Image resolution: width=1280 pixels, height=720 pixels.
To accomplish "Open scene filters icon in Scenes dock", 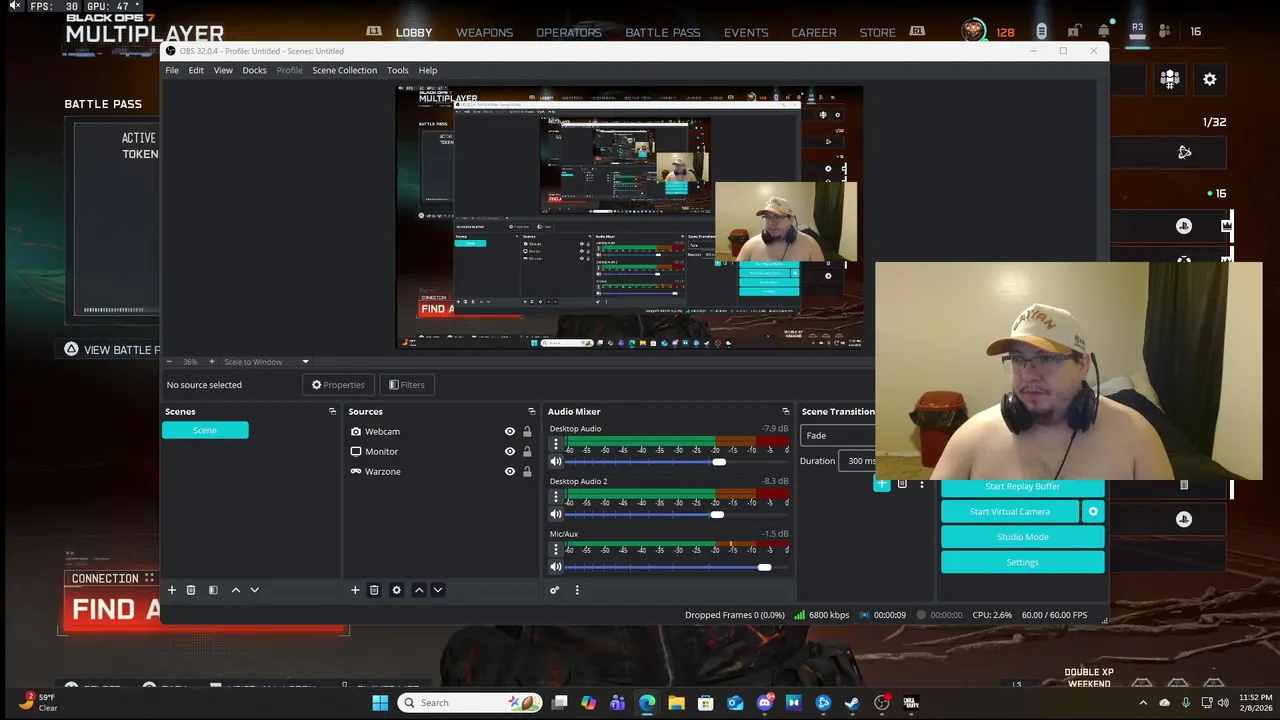I will coord(213,590).
